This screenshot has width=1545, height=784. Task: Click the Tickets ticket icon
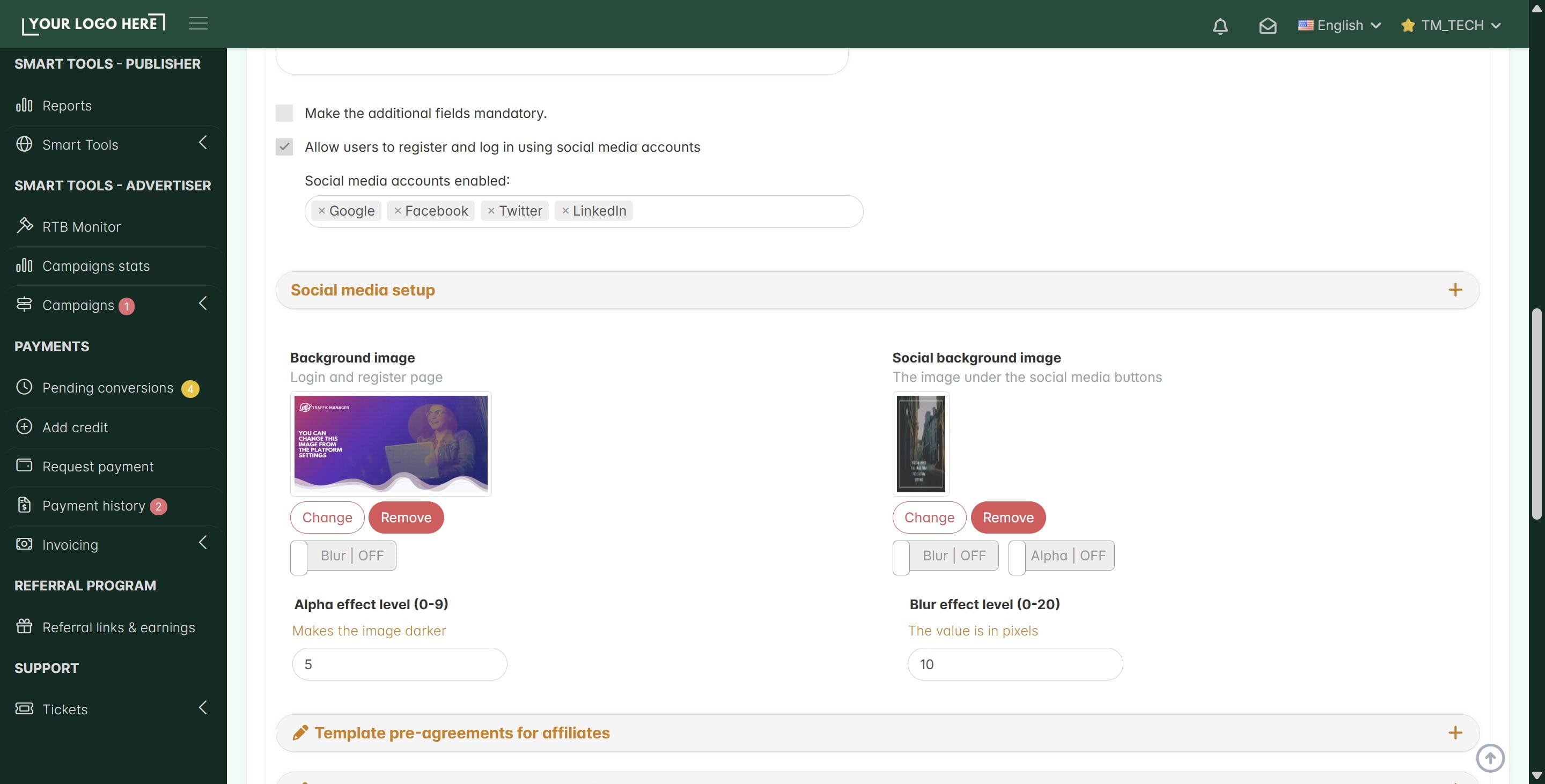pyautogui.click(x=24, y=709)
